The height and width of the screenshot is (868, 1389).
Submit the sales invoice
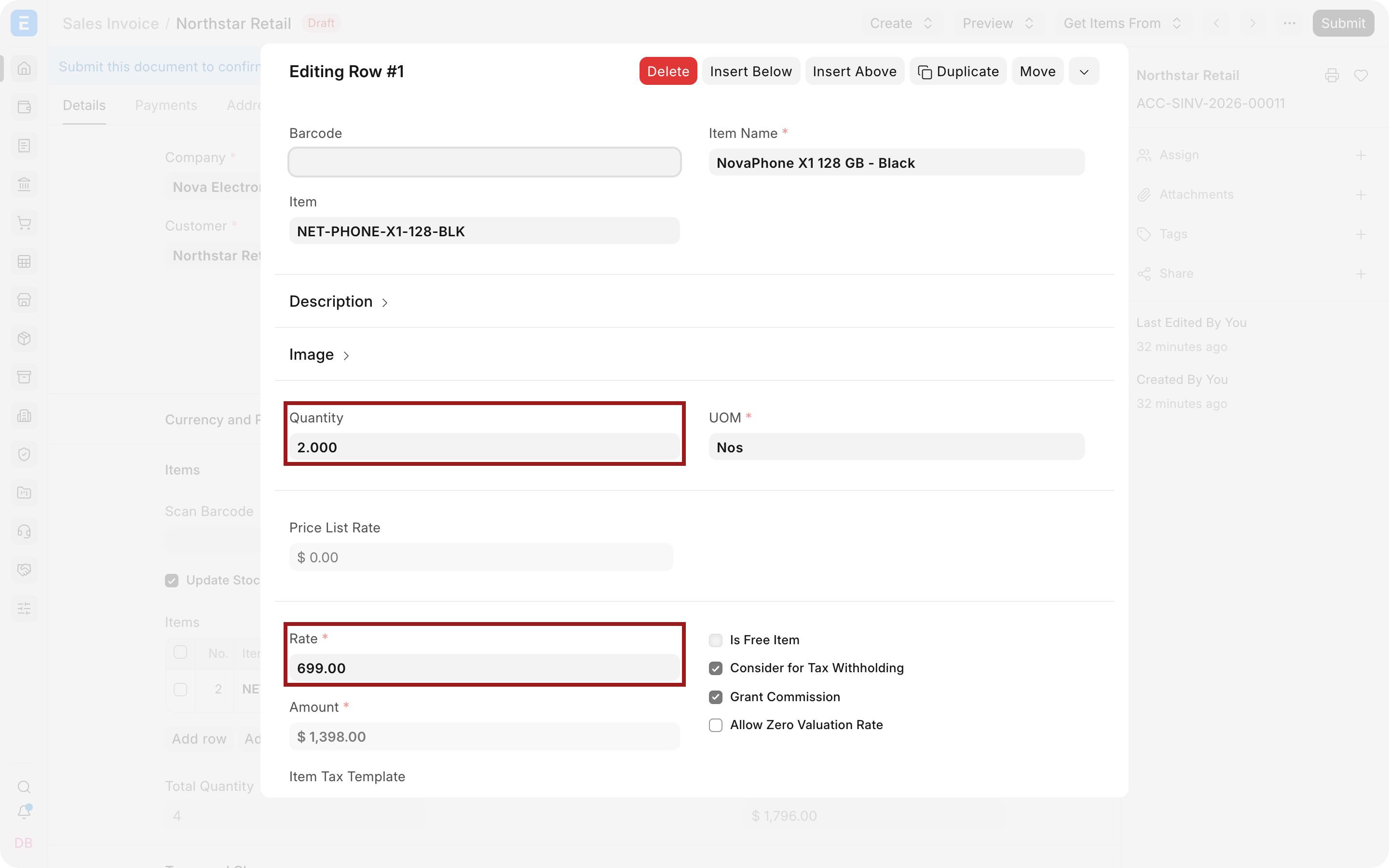click(x=1343, y=23)
